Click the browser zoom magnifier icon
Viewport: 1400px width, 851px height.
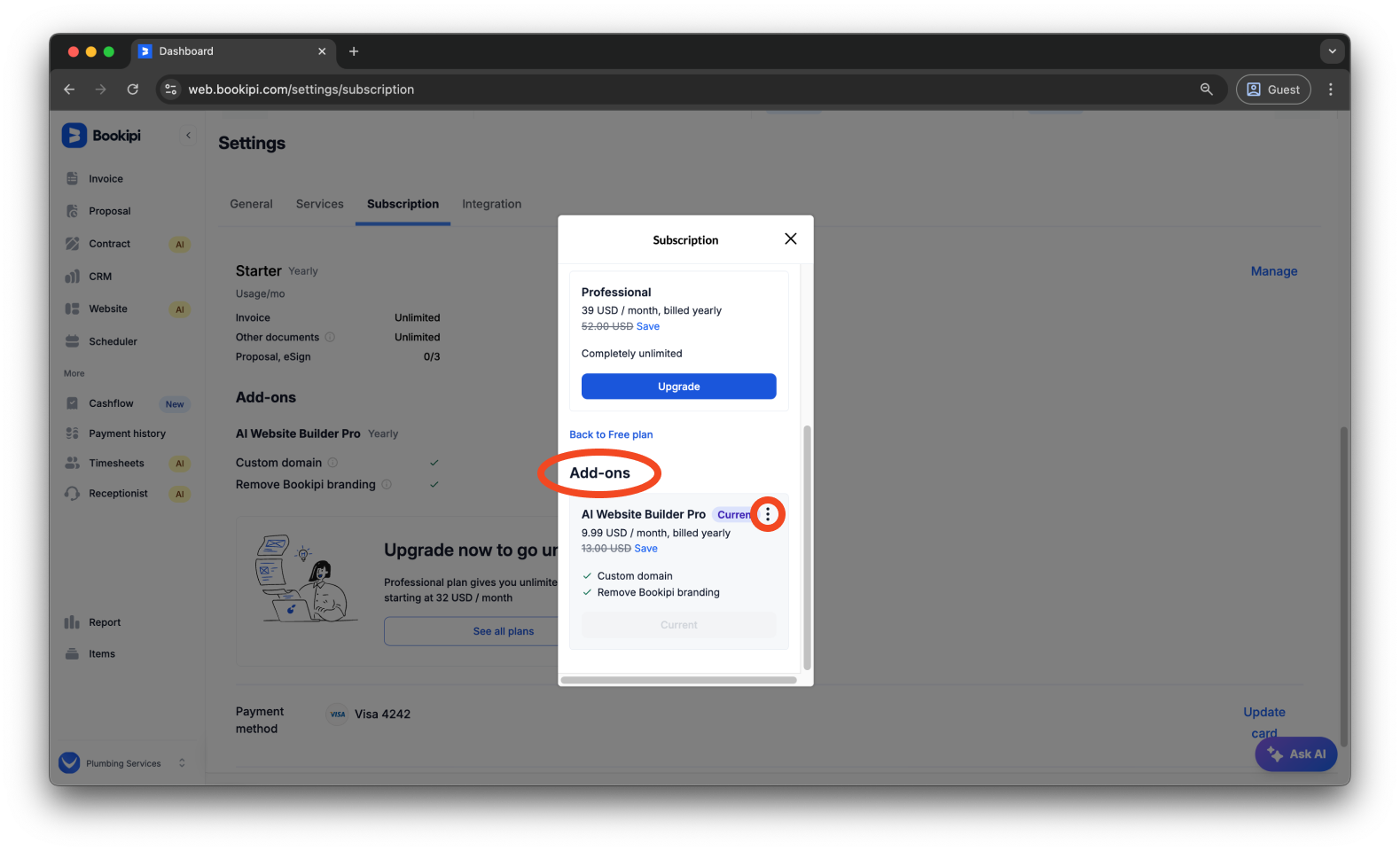coord(1207,90)
